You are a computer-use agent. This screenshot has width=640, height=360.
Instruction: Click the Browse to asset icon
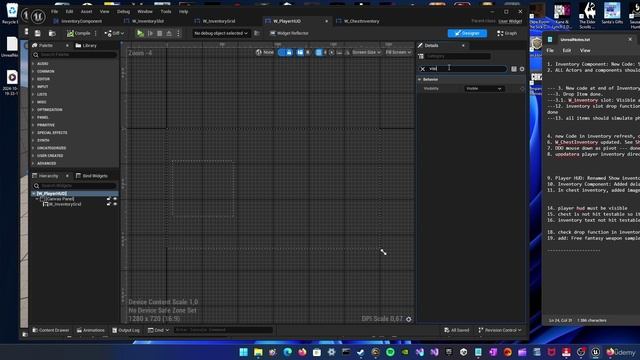tap(52, 33)
